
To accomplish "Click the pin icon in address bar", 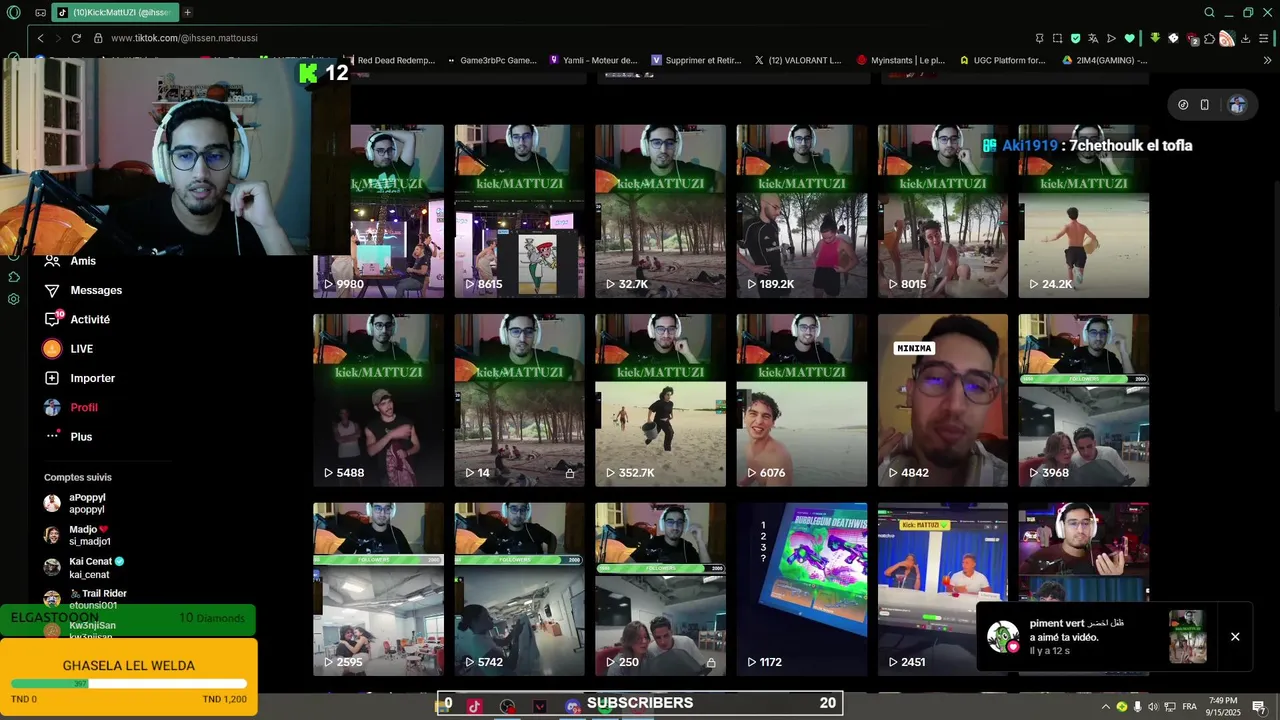I will point(1040,38).
